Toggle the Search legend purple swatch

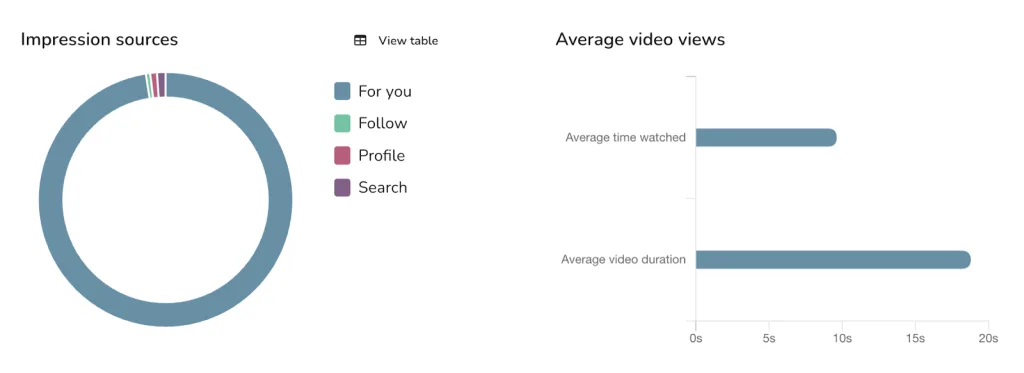pos(342,187)
